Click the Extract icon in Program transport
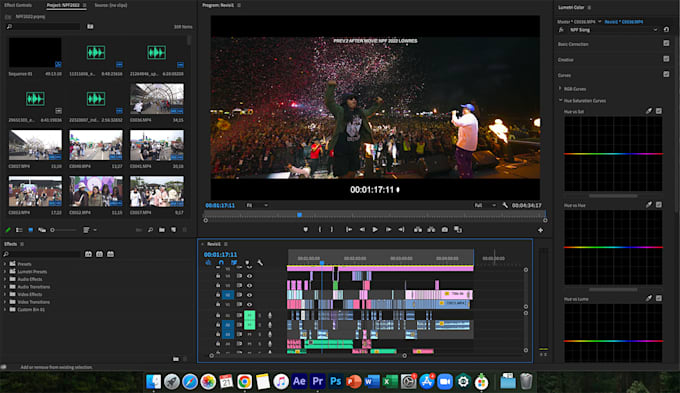The image size is (680, 393). point(431,229)
